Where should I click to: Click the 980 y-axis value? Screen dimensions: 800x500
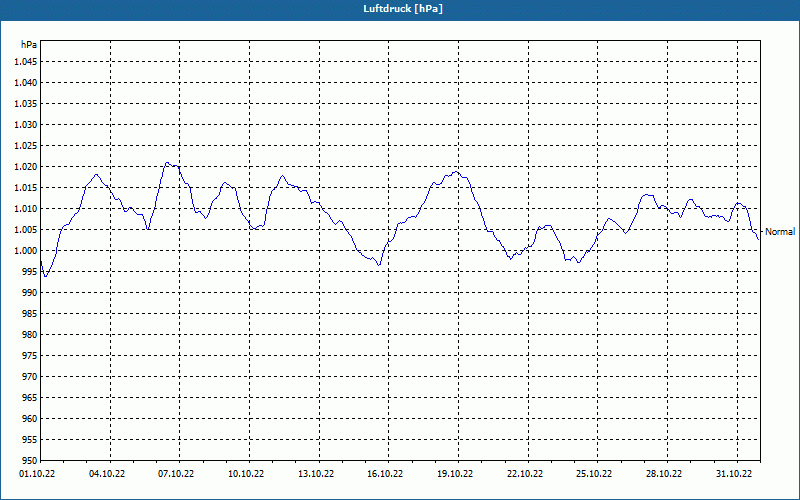point(30,335)
